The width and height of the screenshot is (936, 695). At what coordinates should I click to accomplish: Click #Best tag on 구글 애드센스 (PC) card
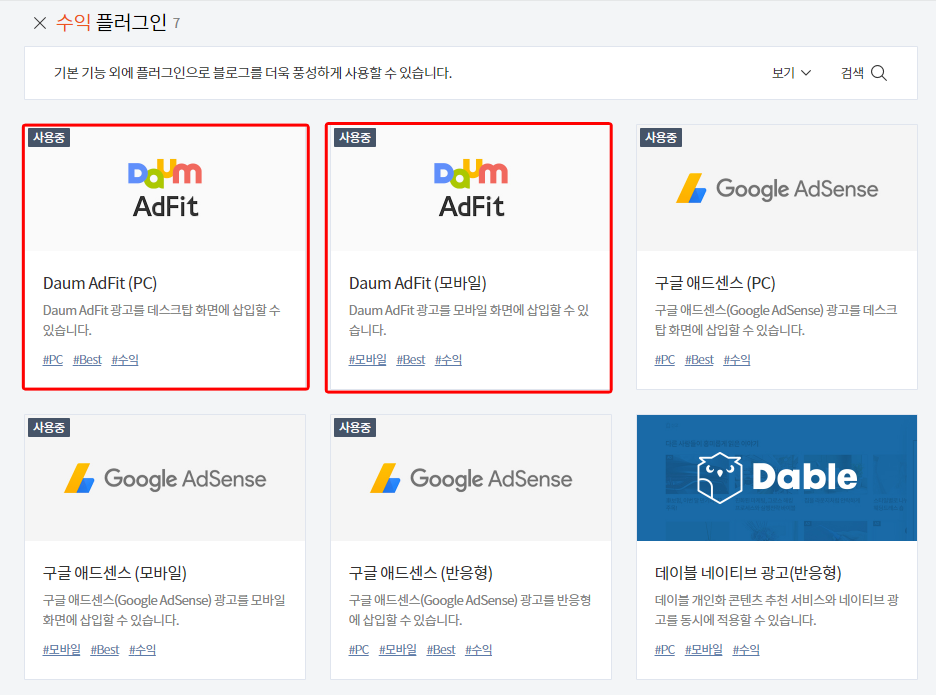(699, 360)
